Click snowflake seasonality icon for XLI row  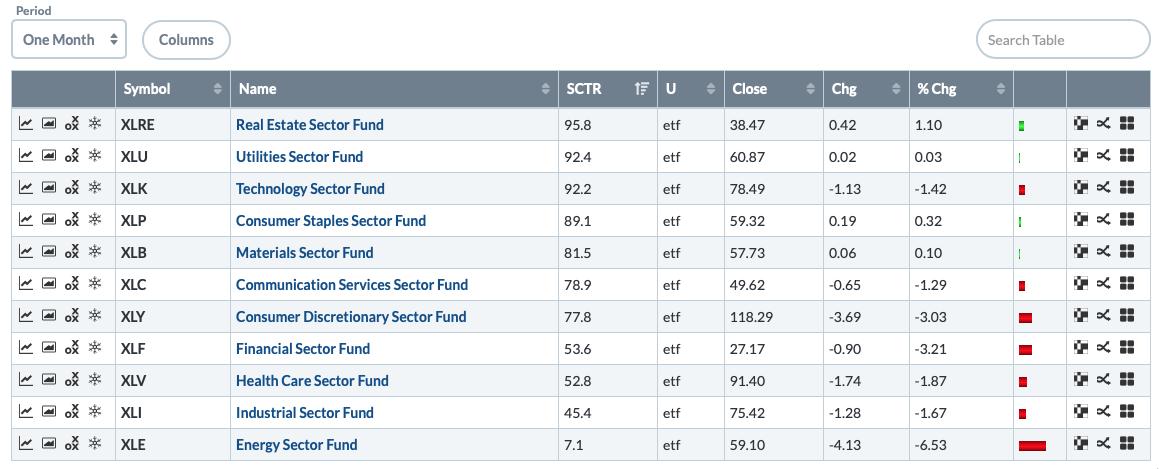[95, 412]
